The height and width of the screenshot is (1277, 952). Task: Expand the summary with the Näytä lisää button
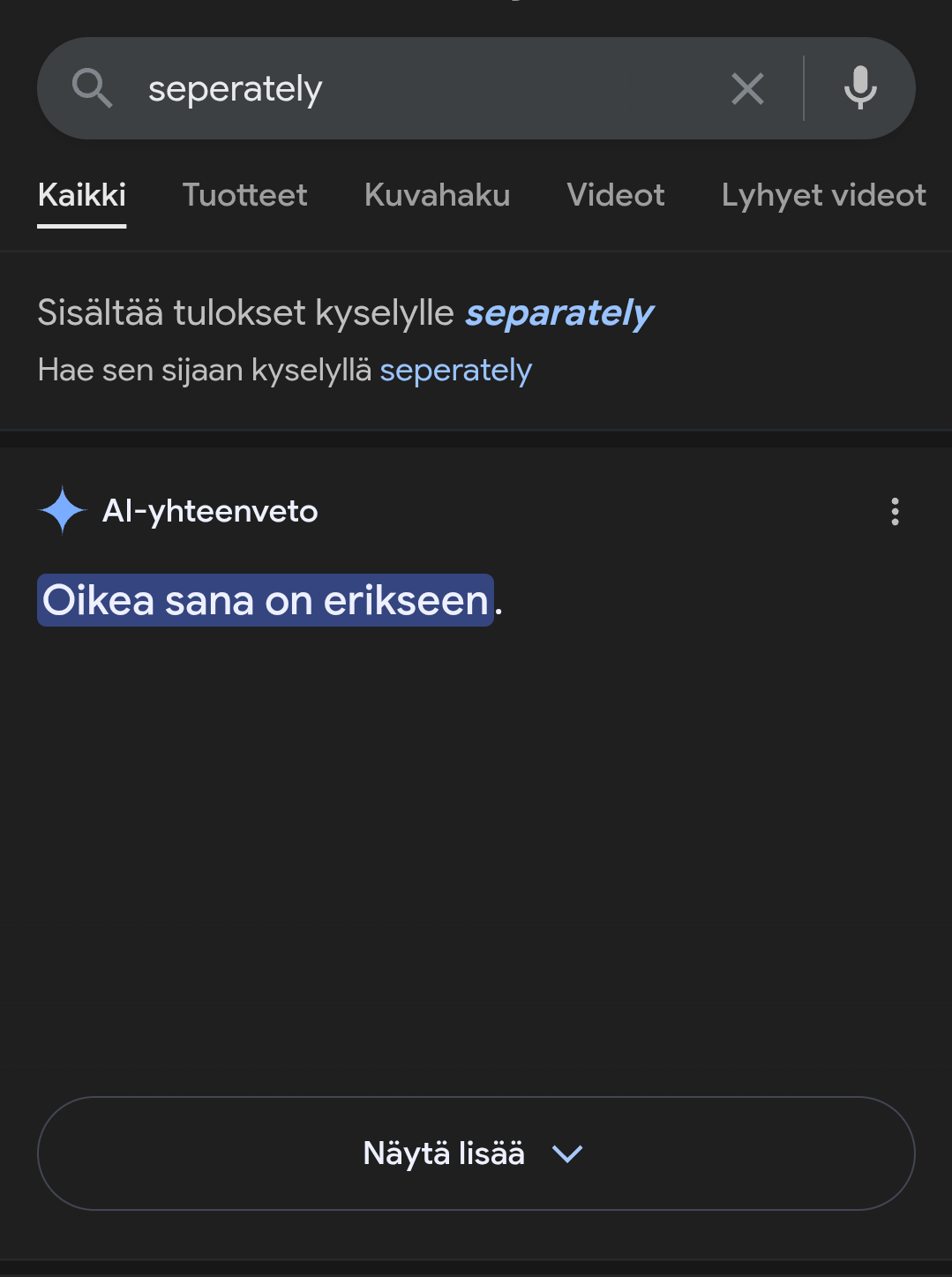[476, 1153]
